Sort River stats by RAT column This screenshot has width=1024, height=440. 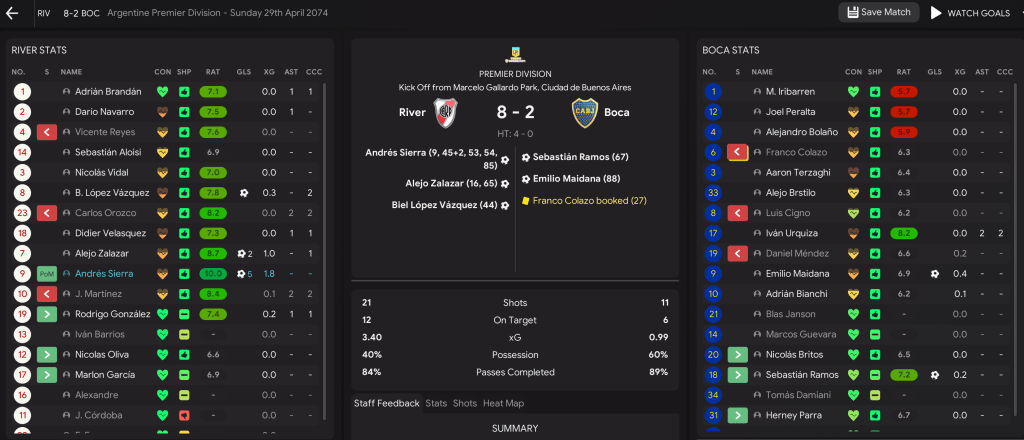[x=213, y=71]
